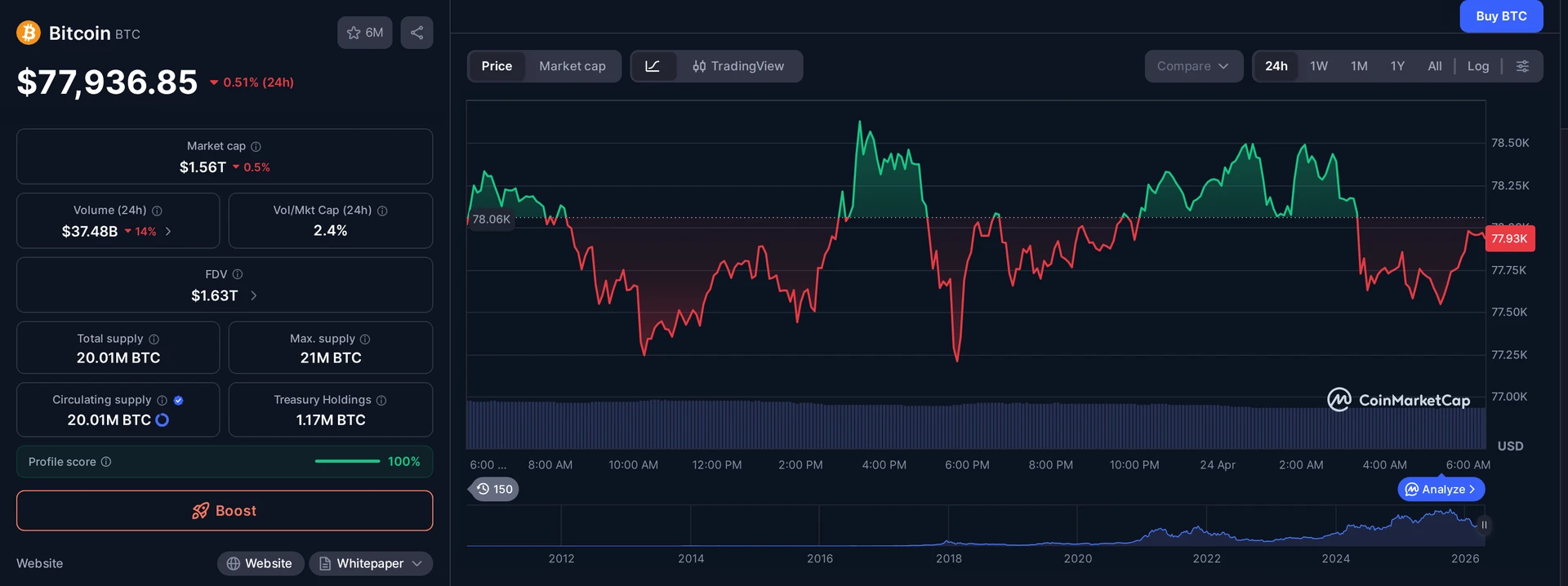The image size is (1568, 586).
Task: Click the Circulating supply info icon
Action: coord(162,400)
